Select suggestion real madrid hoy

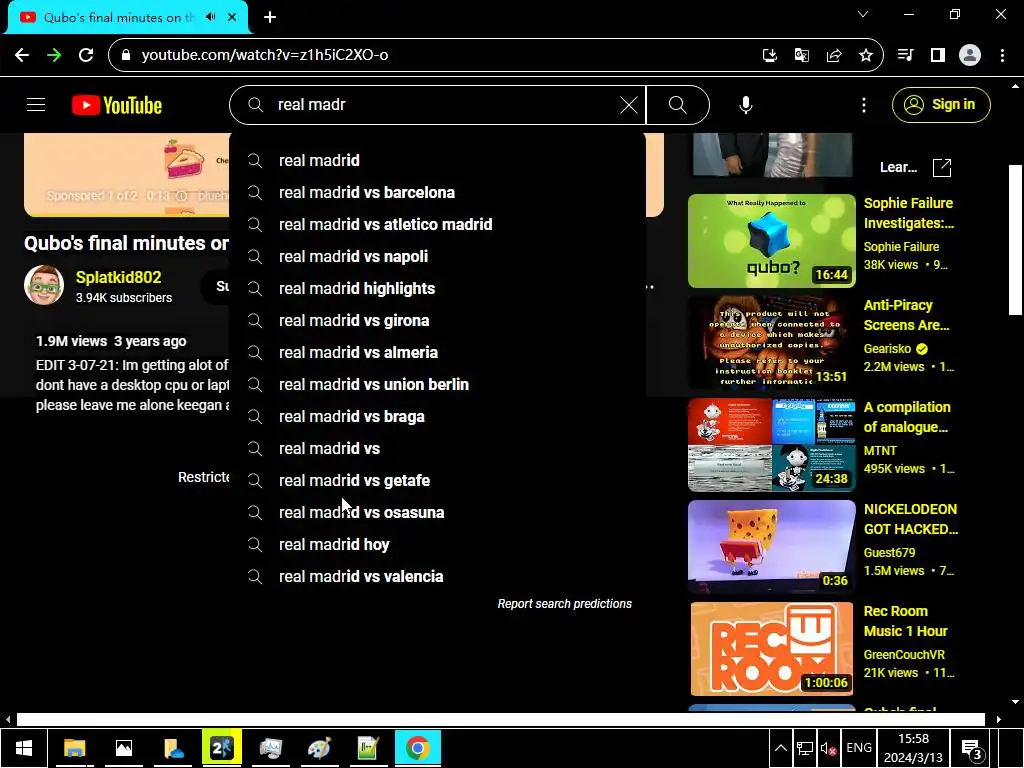[x=437, y=544]
